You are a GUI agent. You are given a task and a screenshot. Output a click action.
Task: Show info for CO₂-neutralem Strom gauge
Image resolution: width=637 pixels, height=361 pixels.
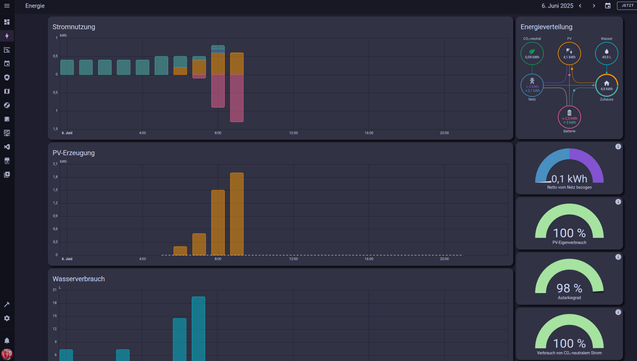tap(618, 312)
